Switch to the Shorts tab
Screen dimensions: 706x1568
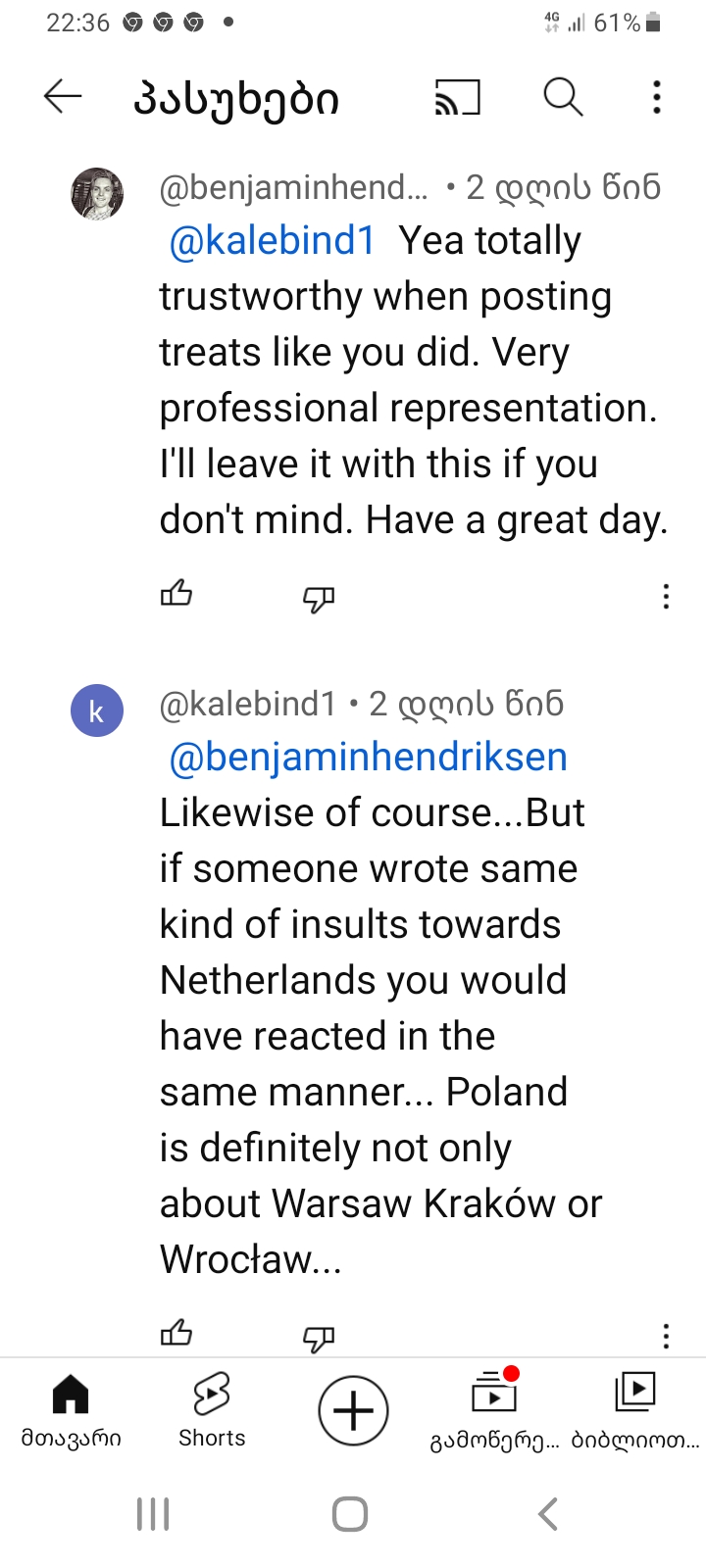[x=212, y=1409]
